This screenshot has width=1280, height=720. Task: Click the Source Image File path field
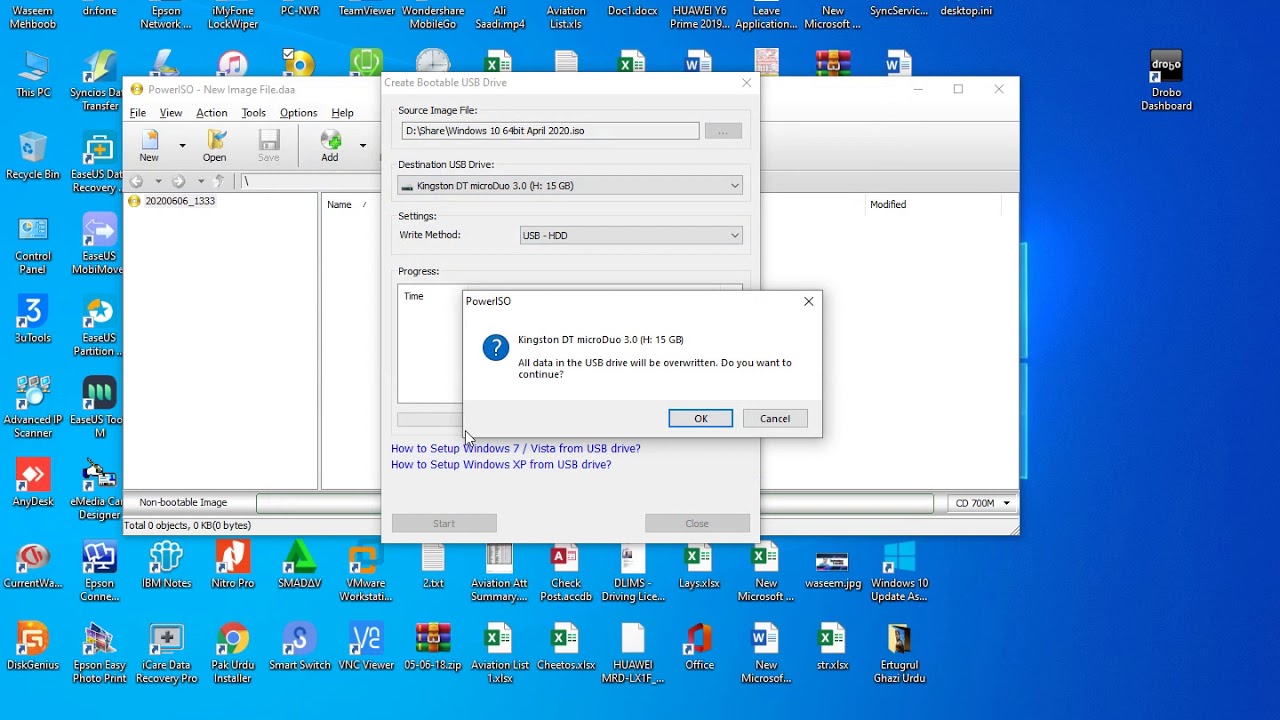[x=550, y=131]
